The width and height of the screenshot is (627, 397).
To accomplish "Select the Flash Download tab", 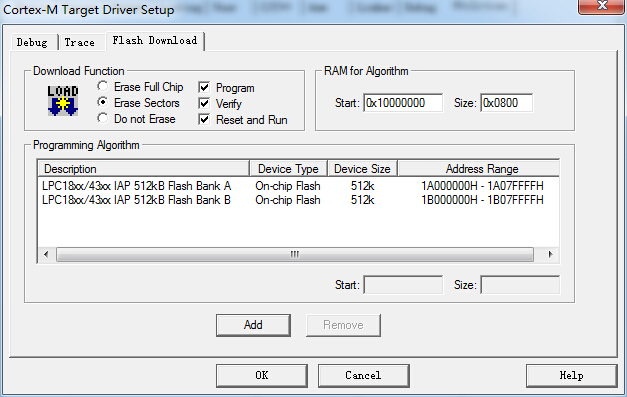I will [x=155, y=40].
